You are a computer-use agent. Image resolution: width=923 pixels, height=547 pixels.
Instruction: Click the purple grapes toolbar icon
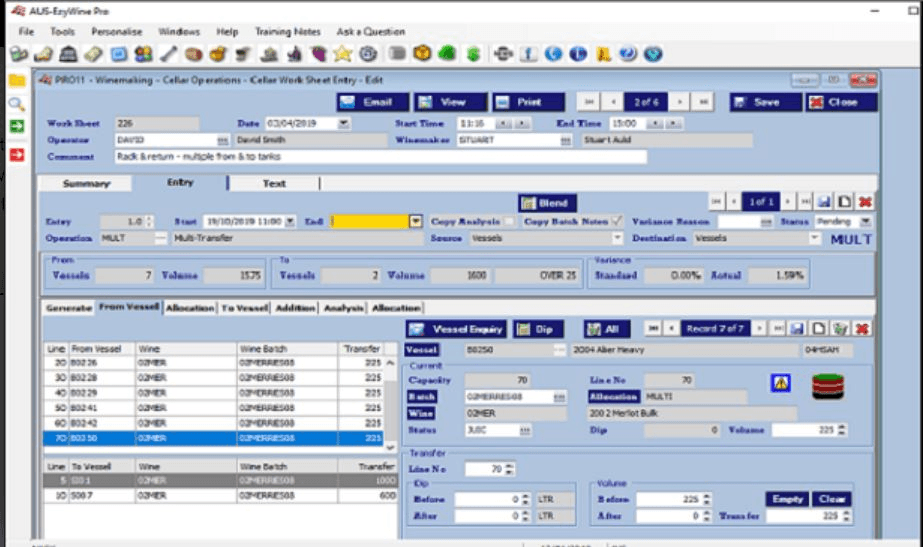pyautogui.click(x=318, y=54)
